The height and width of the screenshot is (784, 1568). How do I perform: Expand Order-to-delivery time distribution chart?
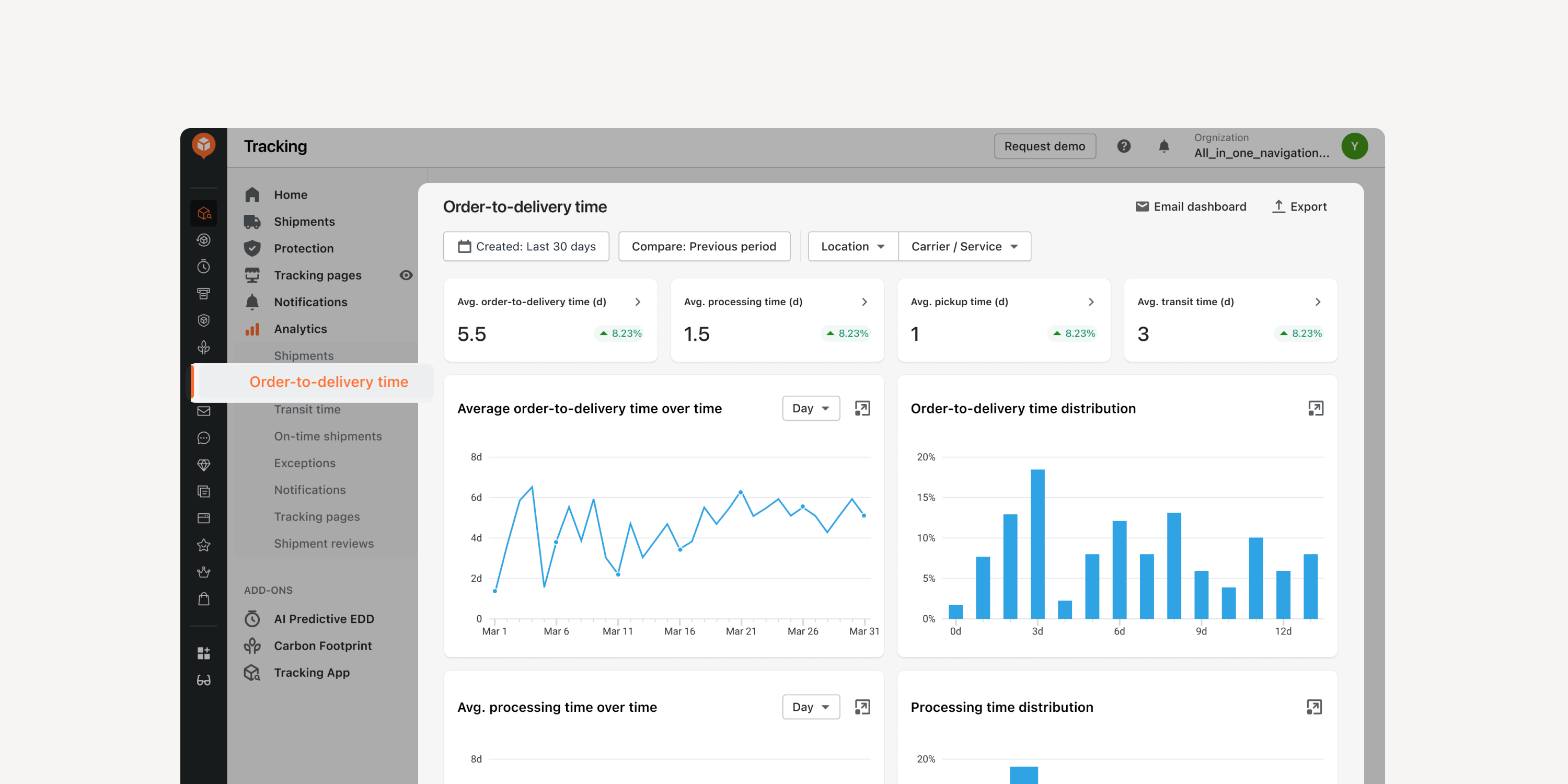pos(1316,408)
